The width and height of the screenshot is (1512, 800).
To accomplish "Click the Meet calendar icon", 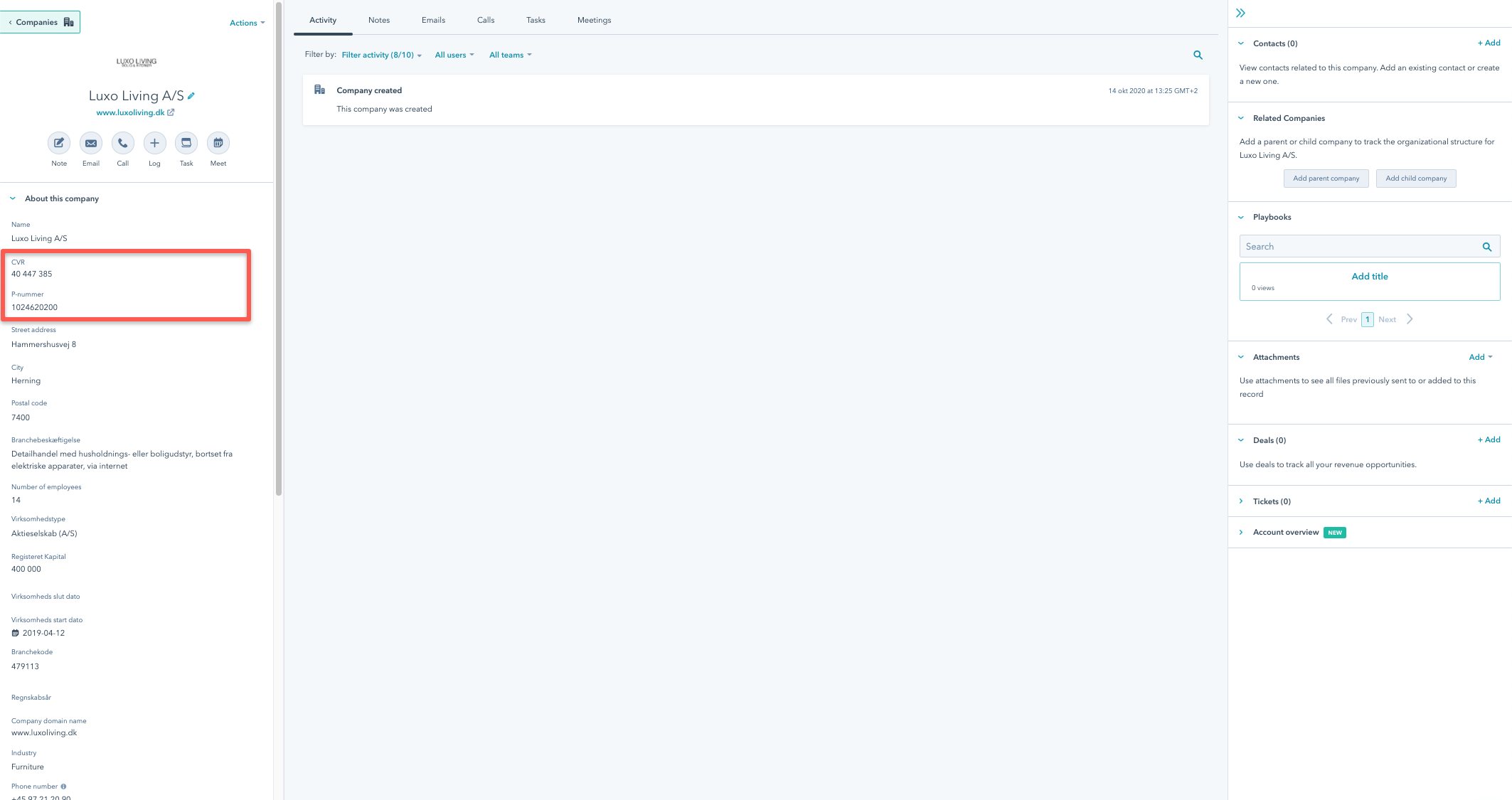I will (x=218, y=143).
